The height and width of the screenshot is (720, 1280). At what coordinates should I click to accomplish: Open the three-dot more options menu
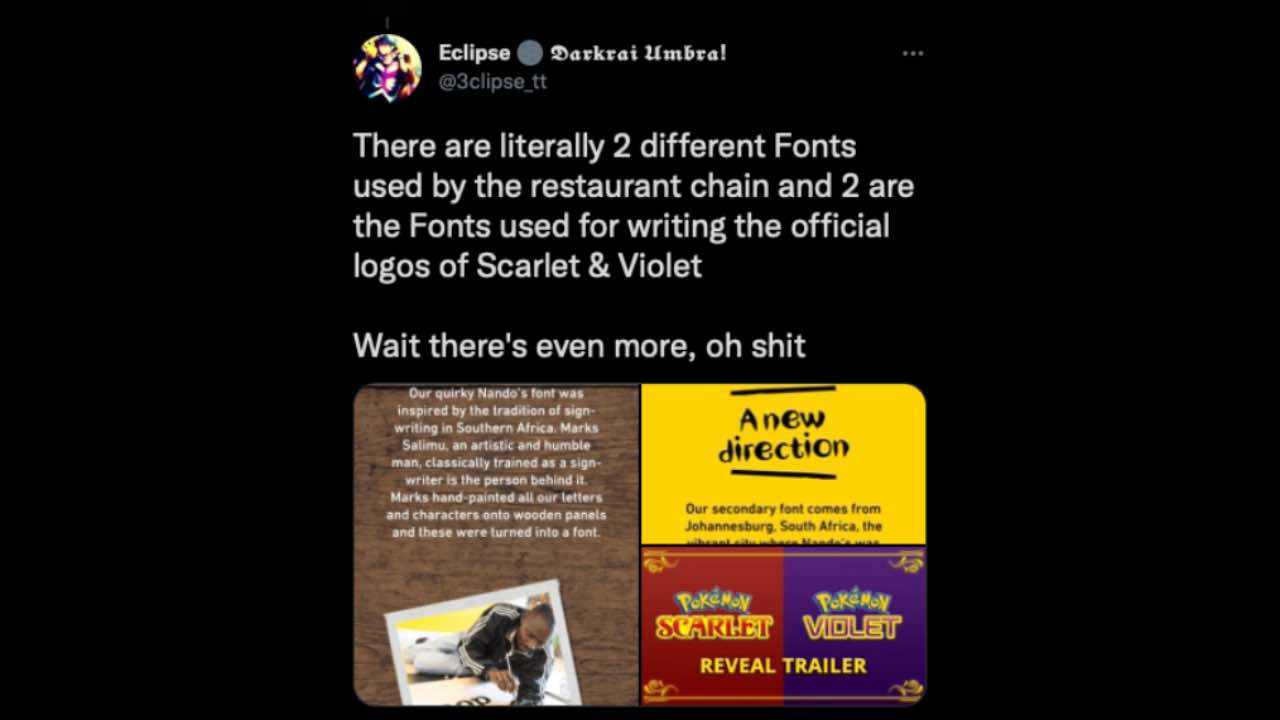pos(912,53)
